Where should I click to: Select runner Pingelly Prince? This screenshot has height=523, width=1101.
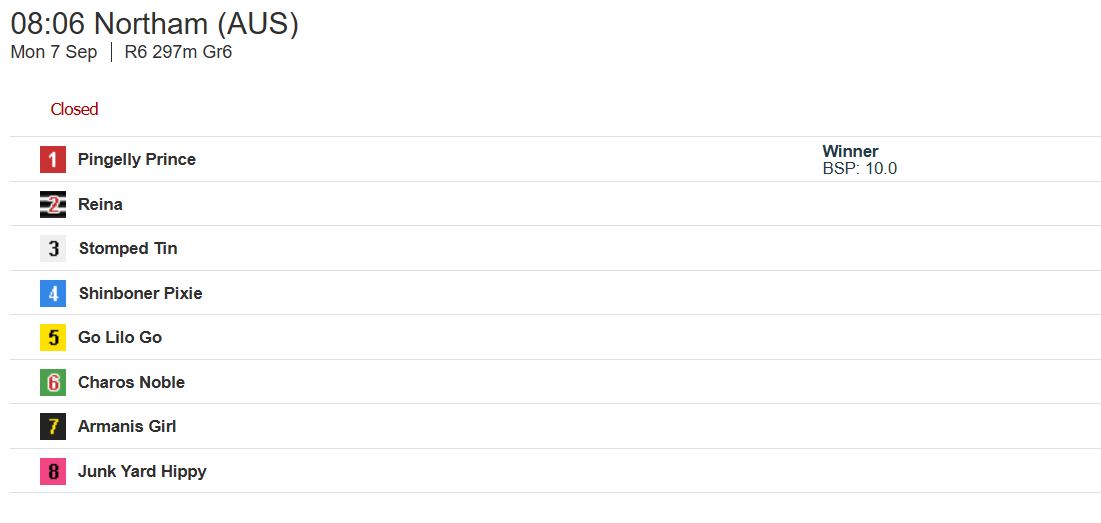coord(137,160)
